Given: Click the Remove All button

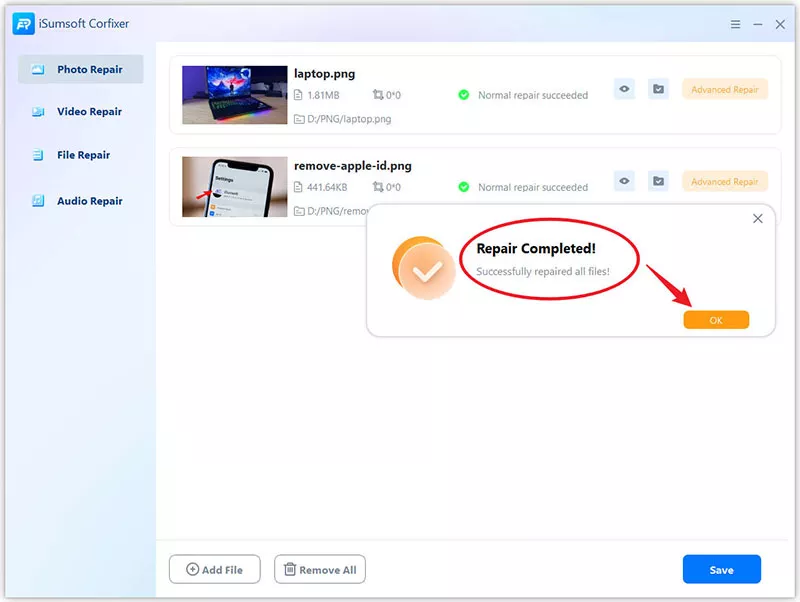Looking at the screenshot, I should 320,569.
